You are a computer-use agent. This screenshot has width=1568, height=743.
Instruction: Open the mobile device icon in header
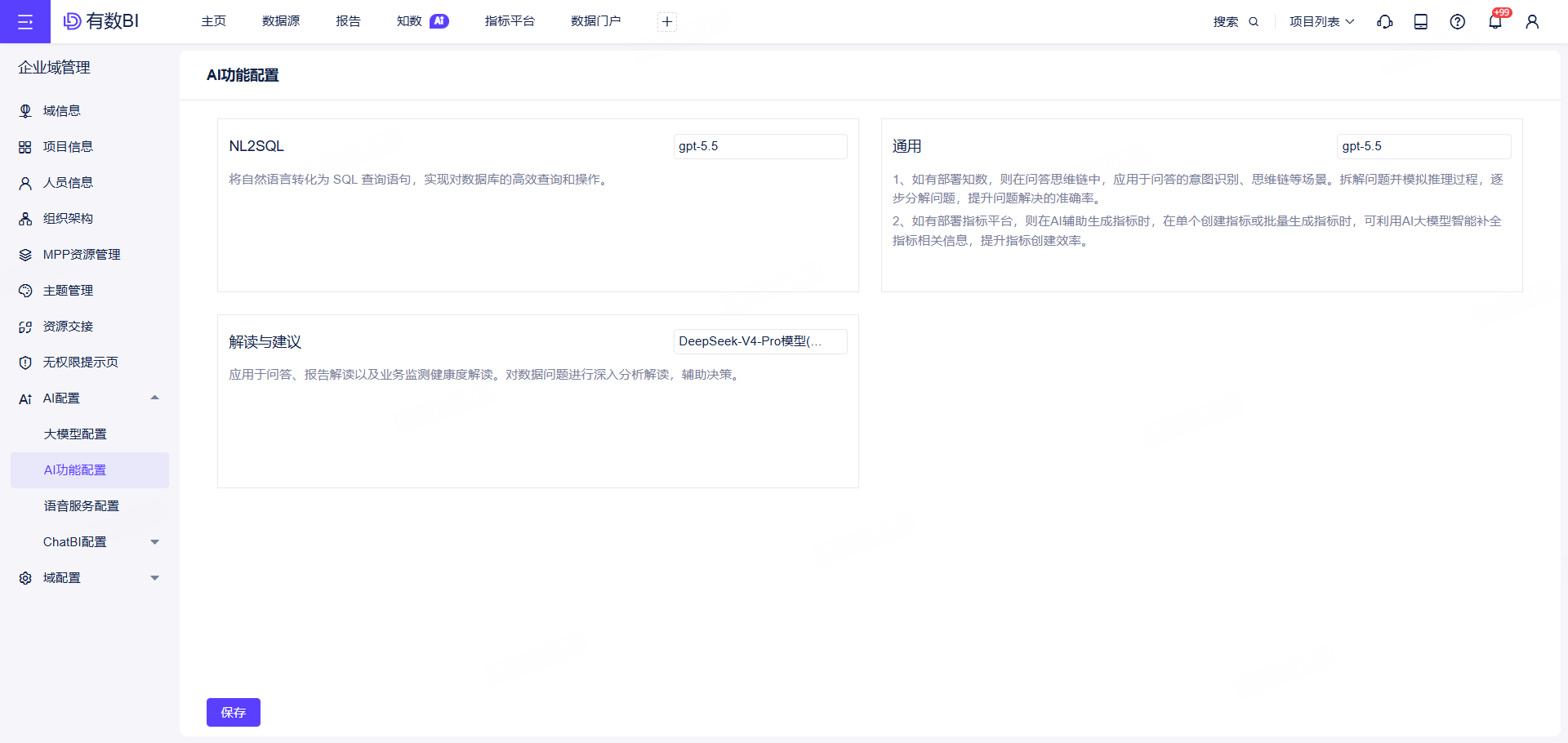pos(1421,22)
